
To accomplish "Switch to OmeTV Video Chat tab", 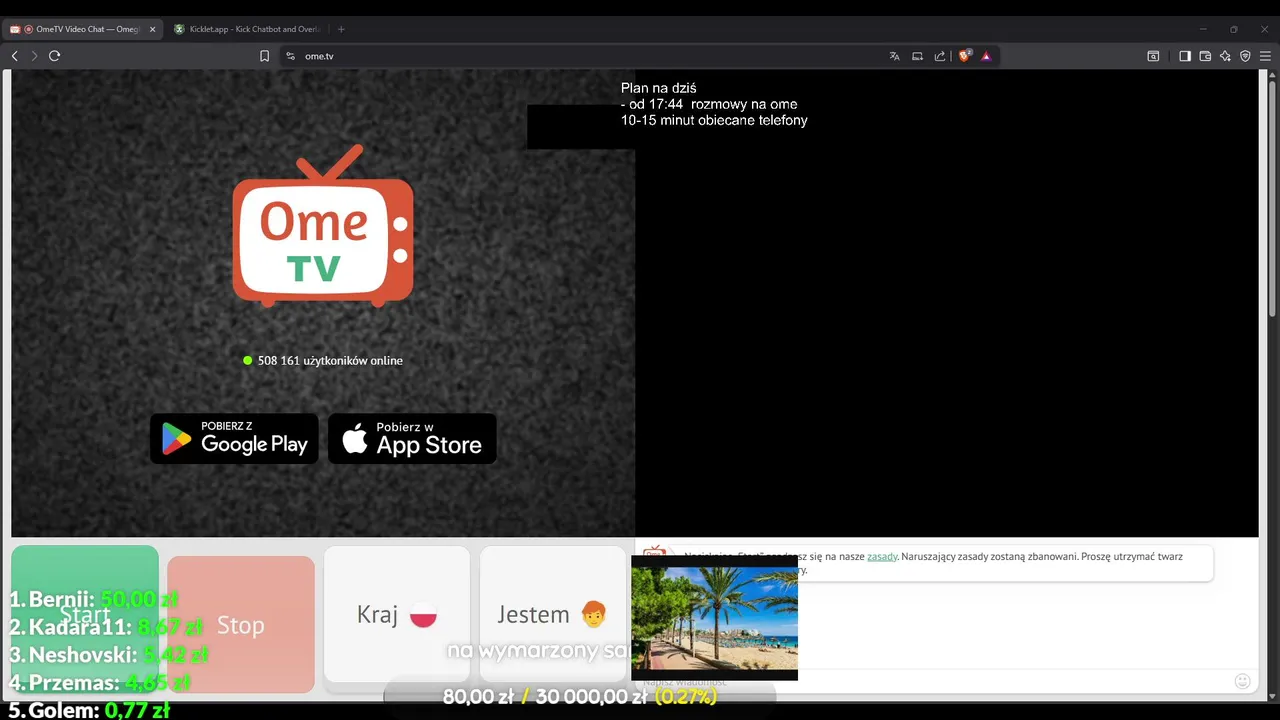I will 83,29.
